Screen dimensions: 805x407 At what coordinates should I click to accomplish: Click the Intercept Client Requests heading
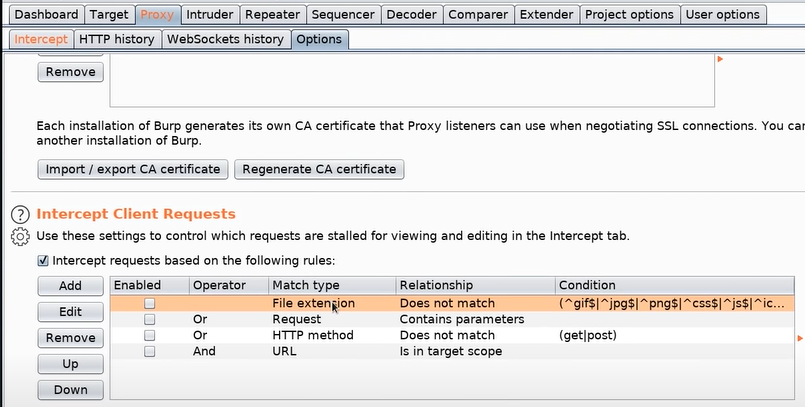pyautogui.click(x=136, y=214)
